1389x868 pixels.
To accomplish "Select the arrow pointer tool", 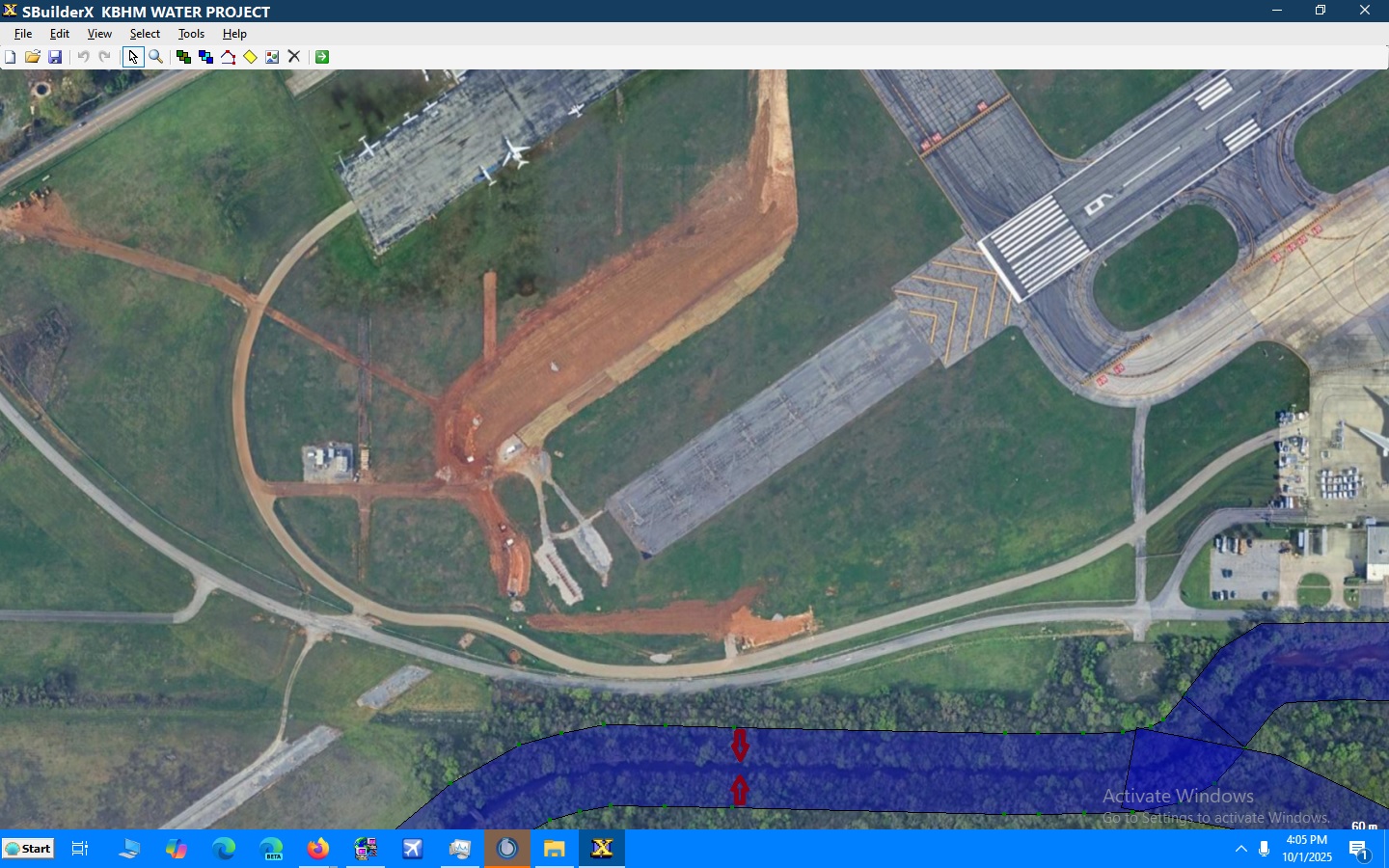I will (133, 58).
